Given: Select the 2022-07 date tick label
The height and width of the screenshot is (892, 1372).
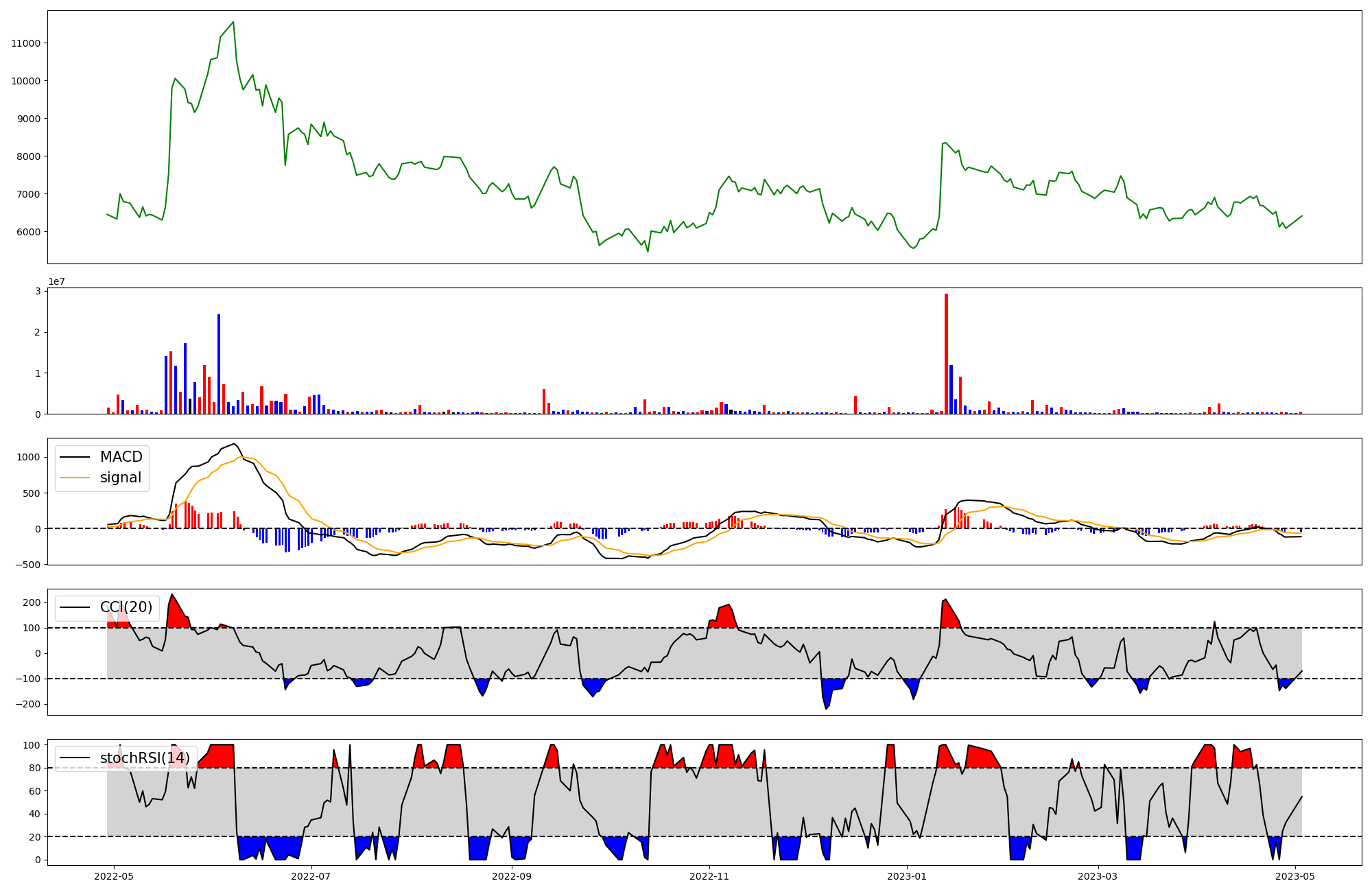Looking at the screenshot, I should pyautogui.click(x=311, y=876).
